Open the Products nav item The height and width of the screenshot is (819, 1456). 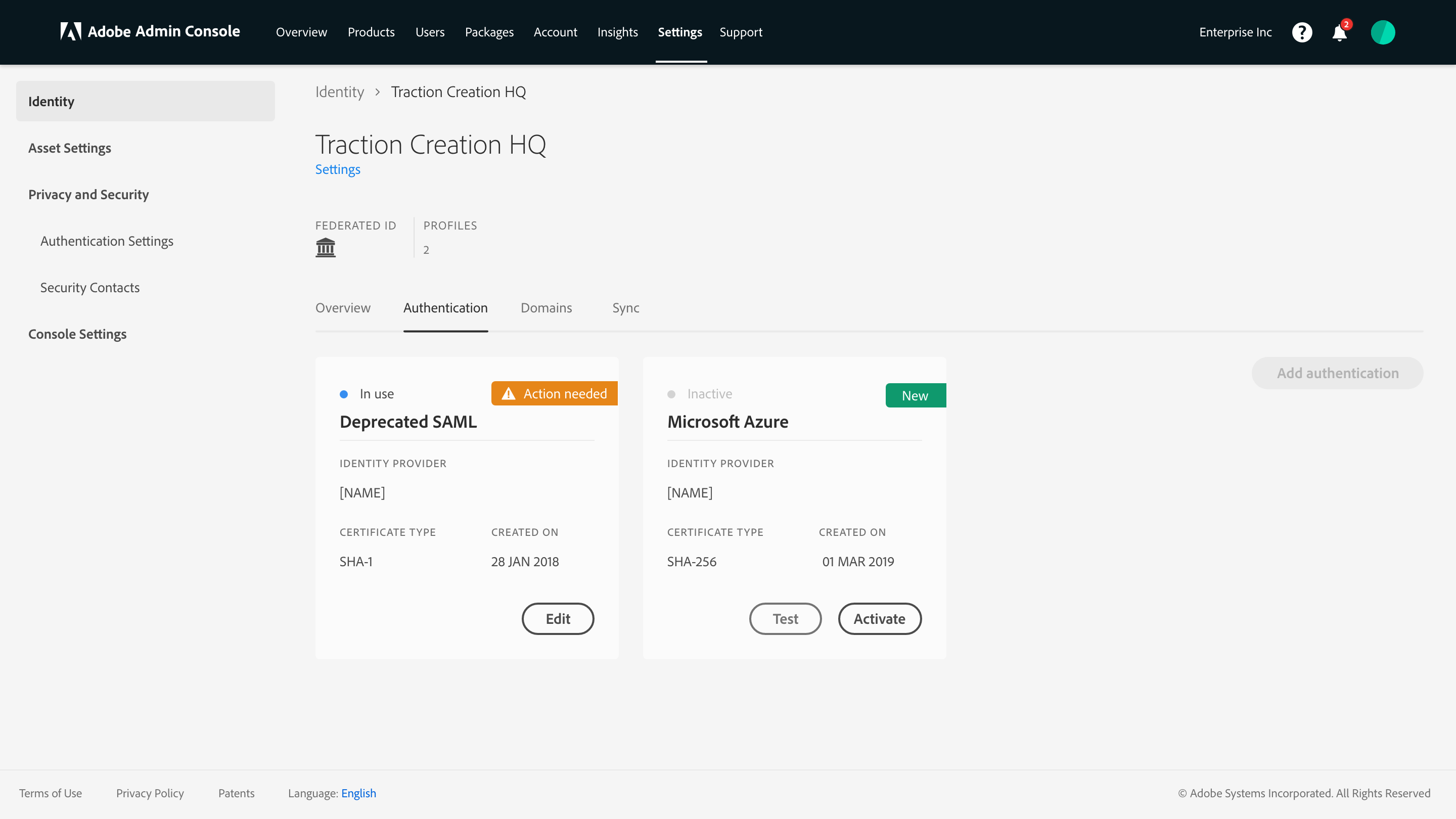pos(372,32)
